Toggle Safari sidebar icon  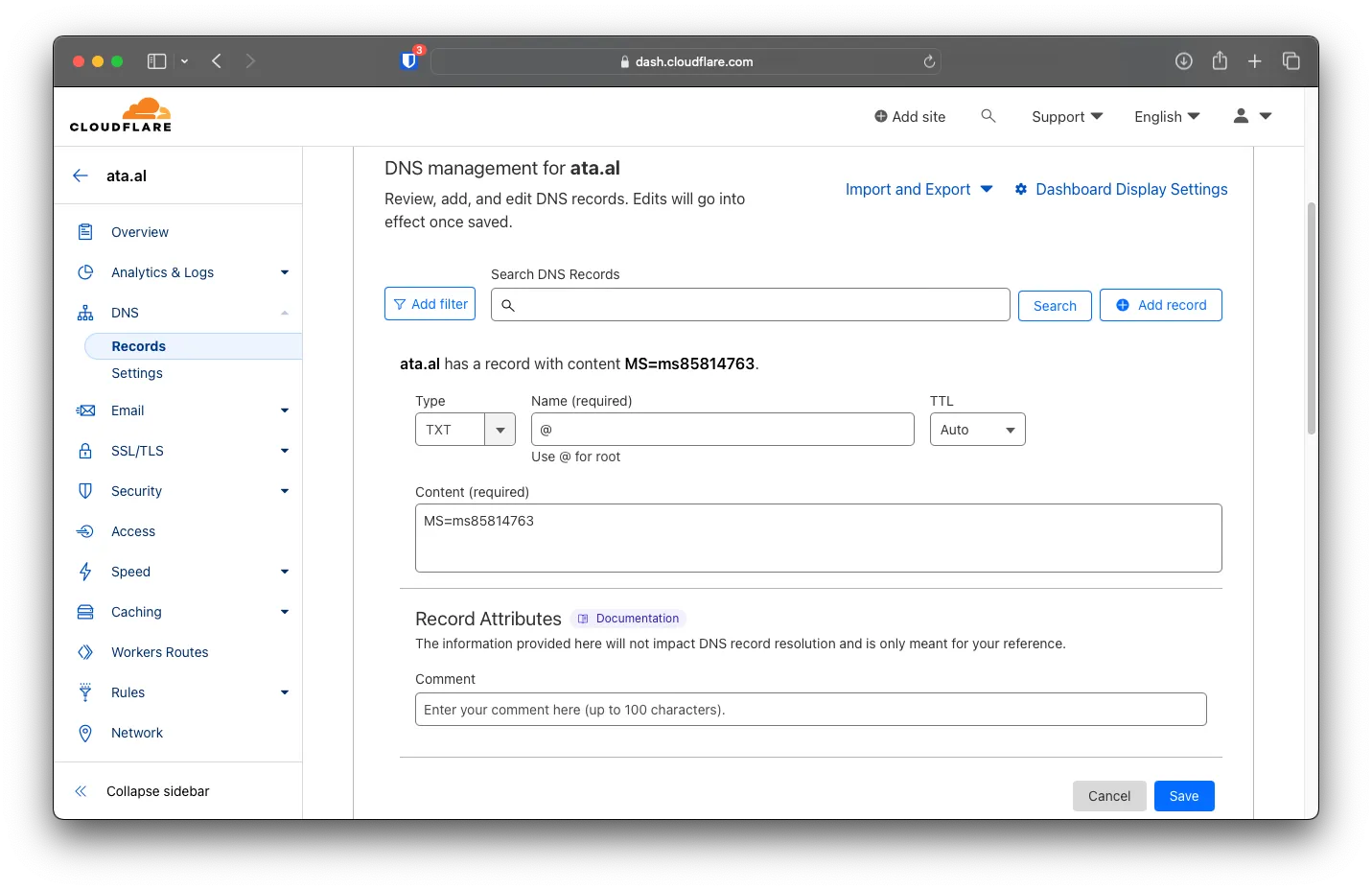coord(156,61)
